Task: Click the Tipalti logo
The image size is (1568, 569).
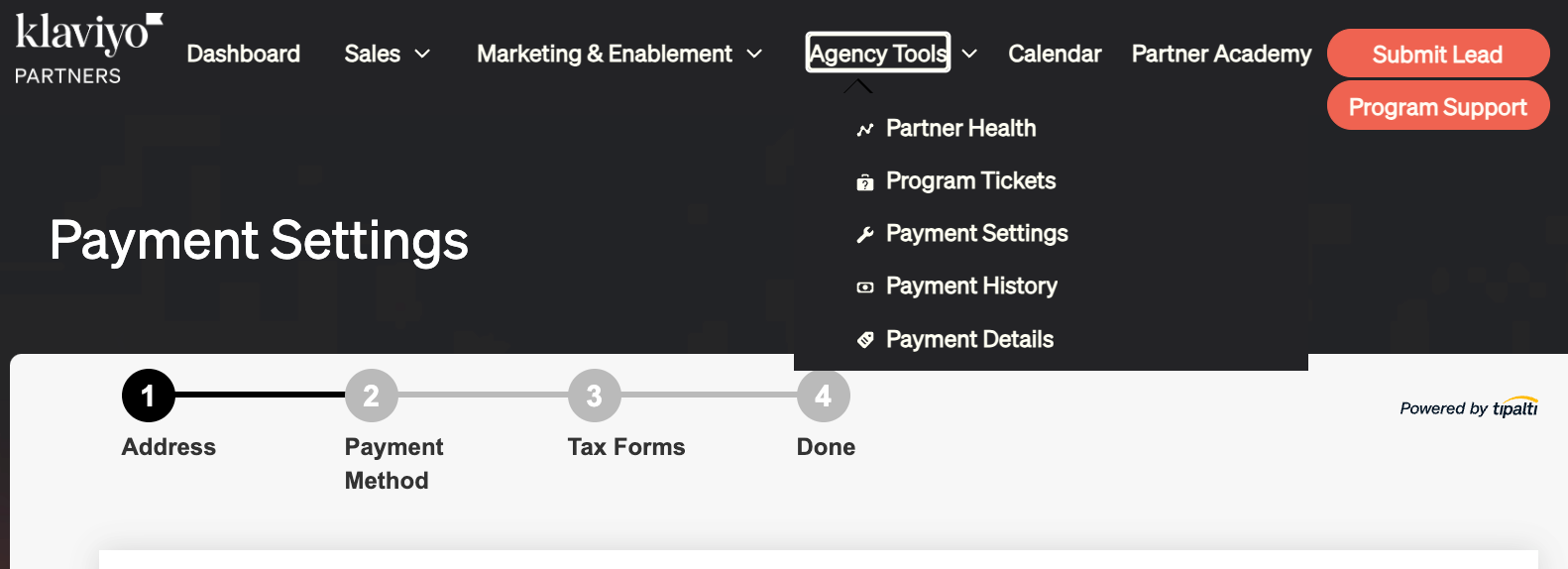Action: click(1515, 407)
